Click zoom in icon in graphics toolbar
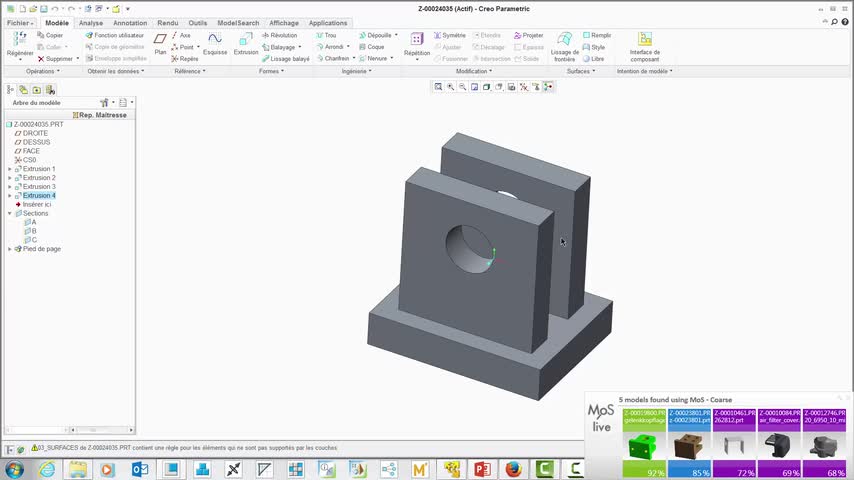854x480 pixels. tap(450, 87)
